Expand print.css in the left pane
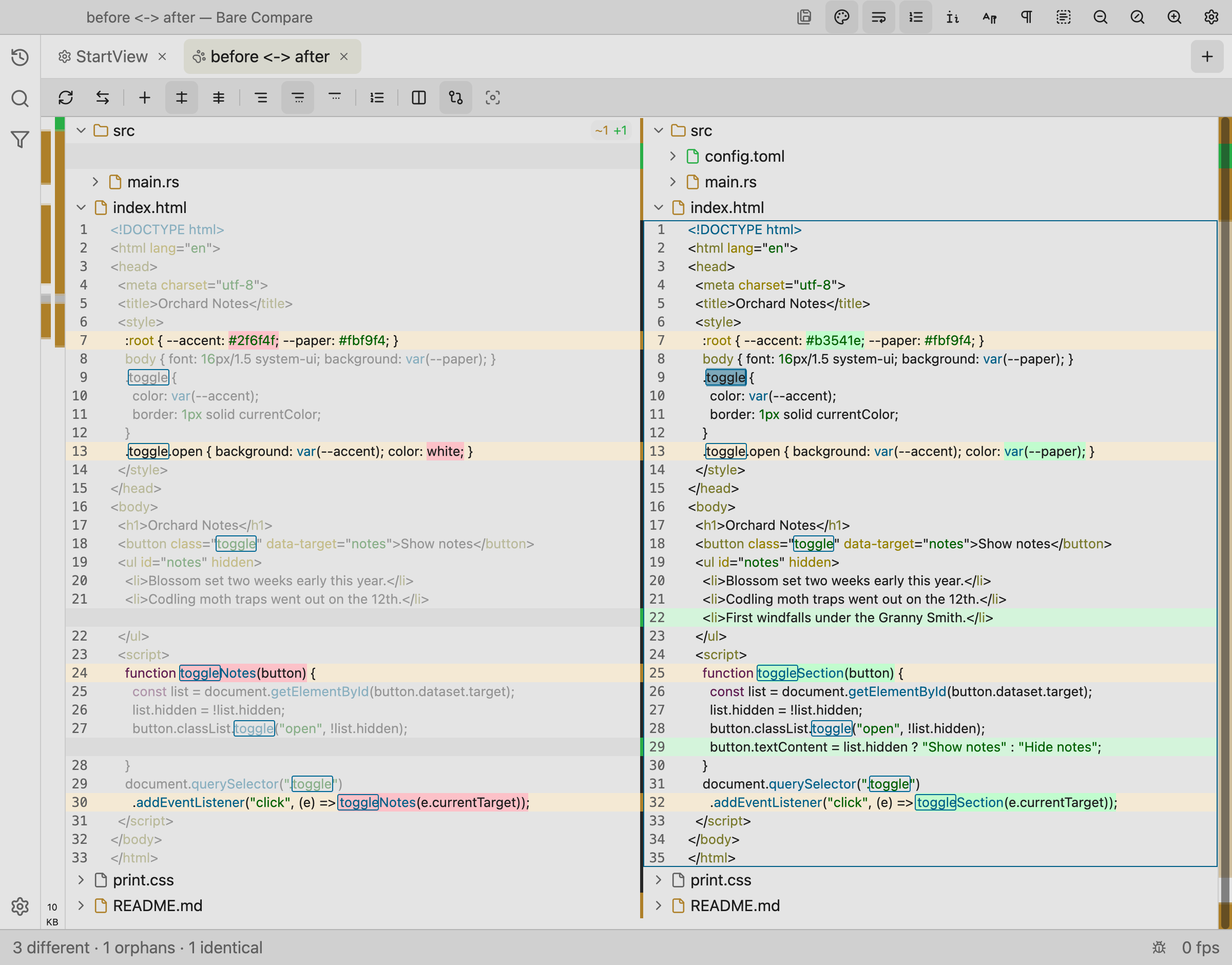1232x965 pixels. coord(81,880)
